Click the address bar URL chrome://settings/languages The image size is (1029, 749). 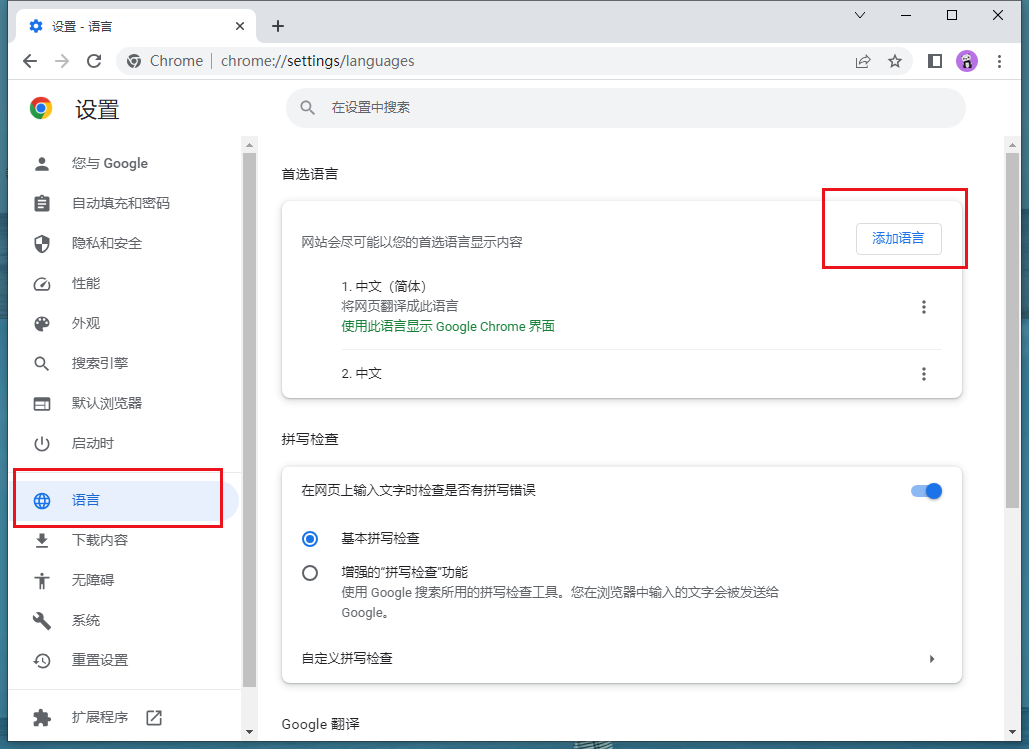(x=318, y=61)
